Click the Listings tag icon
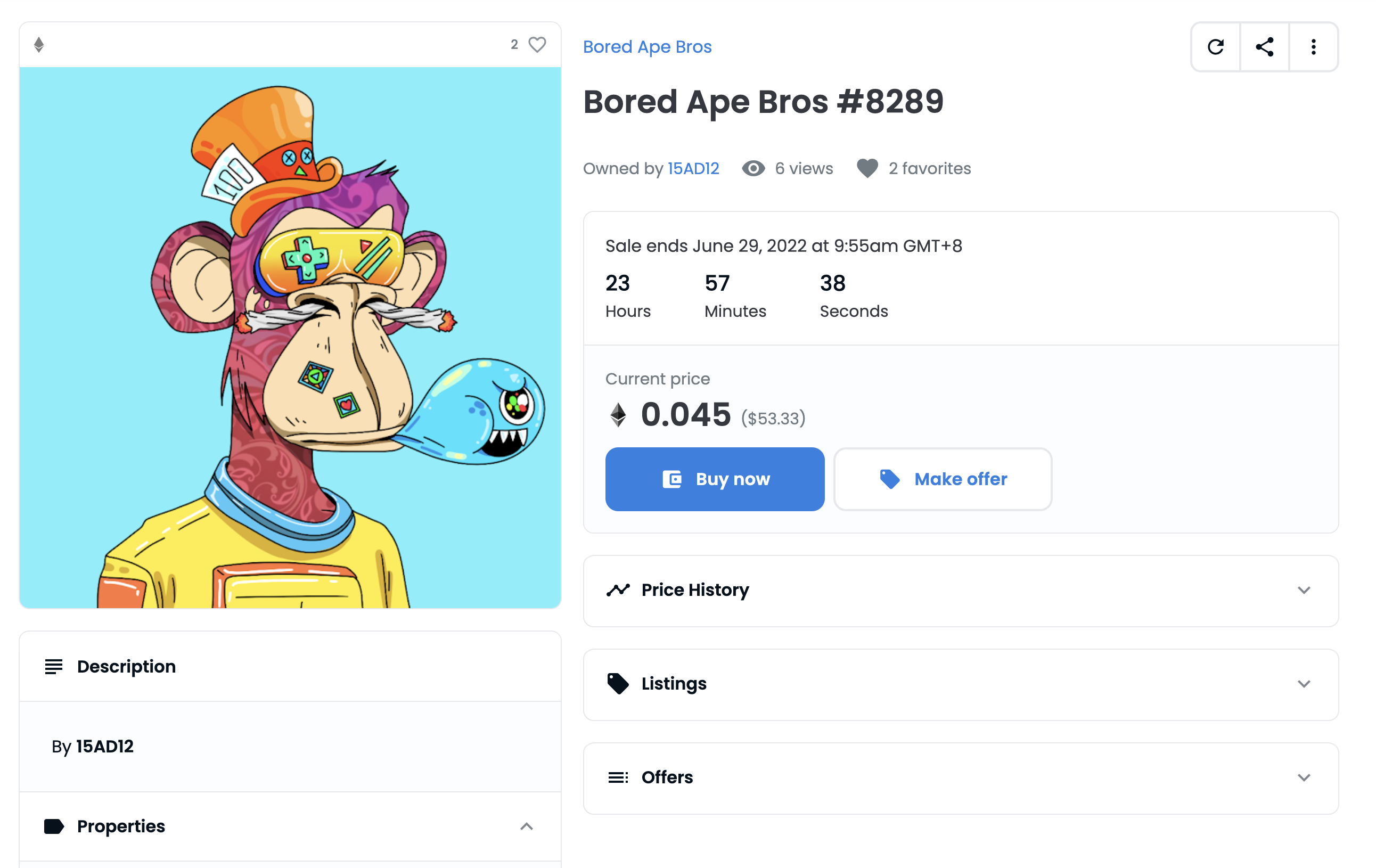Image resolution: width=1376 pixels, height=868 pixels. (618, 683)
